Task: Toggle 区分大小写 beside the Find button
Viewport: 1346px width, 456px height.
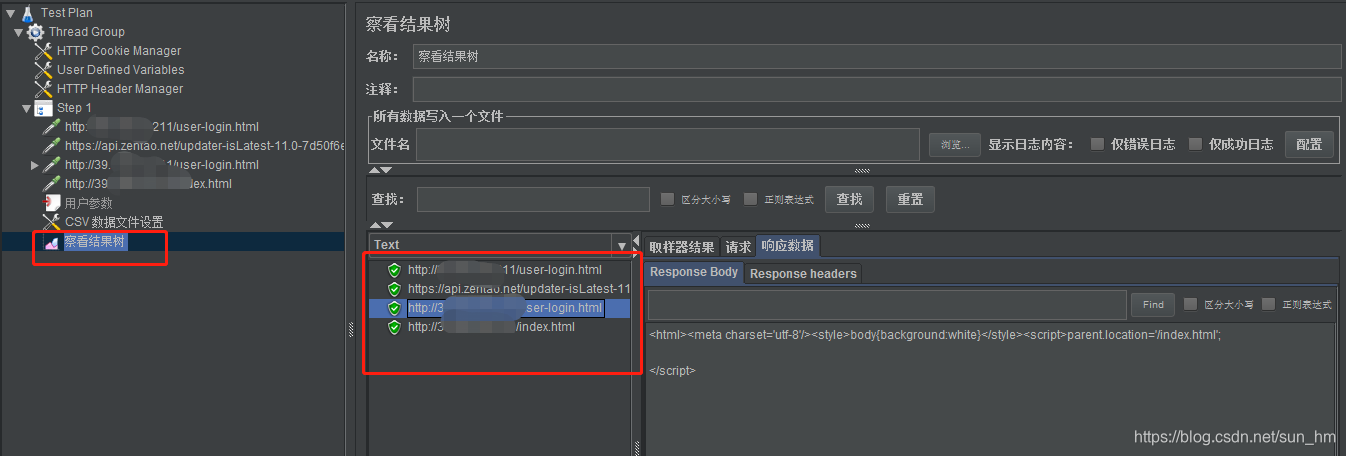Action: 1190,304
